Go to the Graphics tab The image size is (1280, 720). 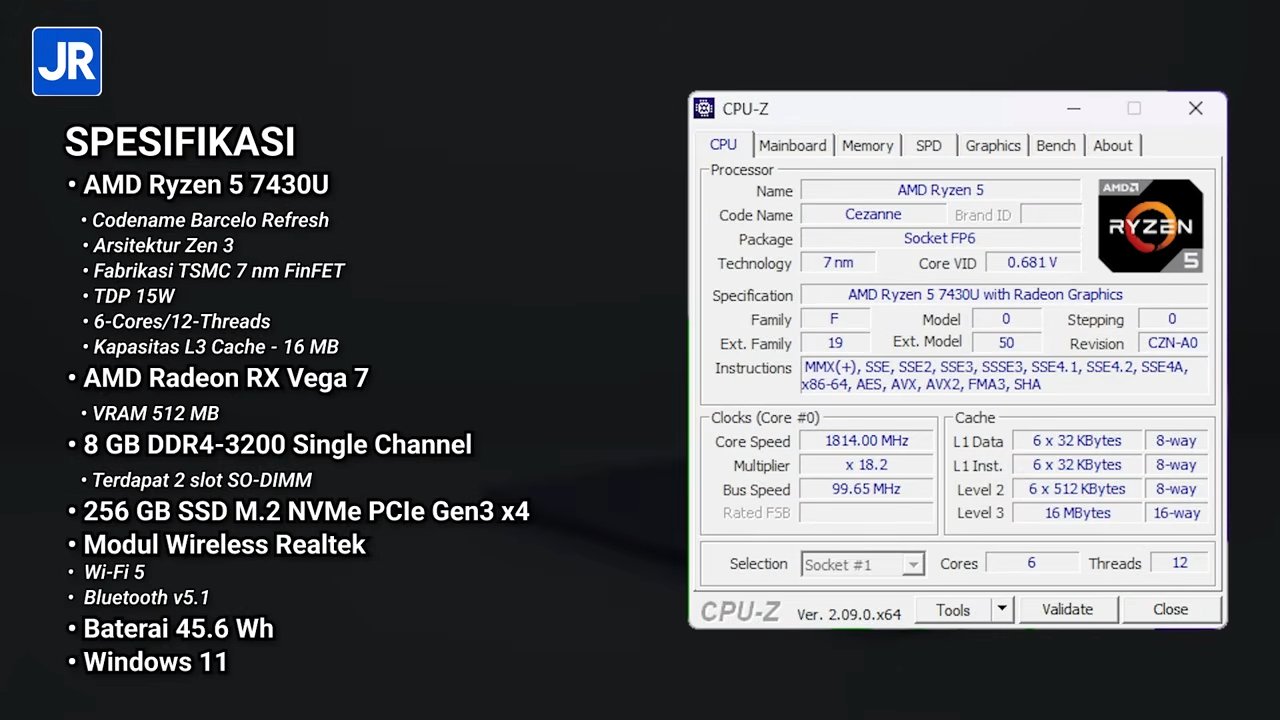pyautogui.click(x=992, y=146)
